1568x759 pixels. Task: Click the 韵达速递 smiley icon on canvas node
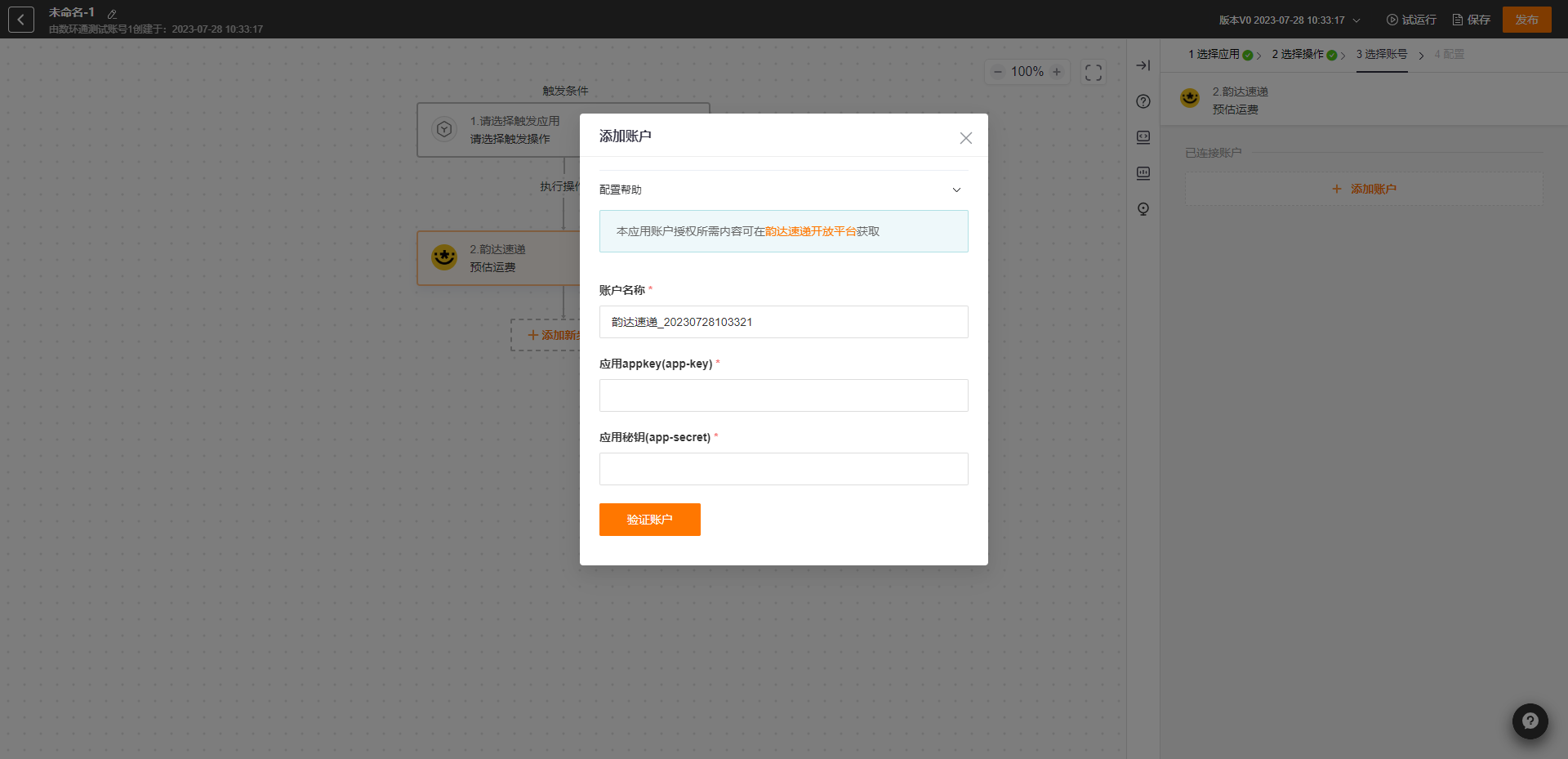point(444,257)
